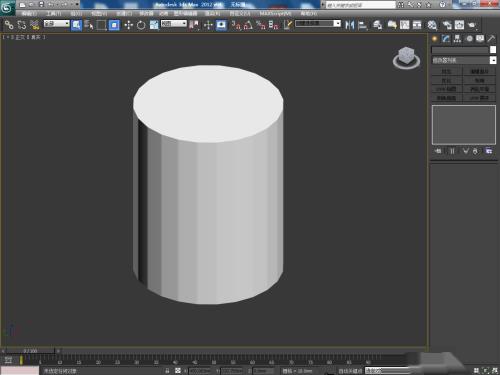The height and width of the screenshot is (375, 500).
Task: Toggle the Spinner Snap button
Action: tap(274, 25)
